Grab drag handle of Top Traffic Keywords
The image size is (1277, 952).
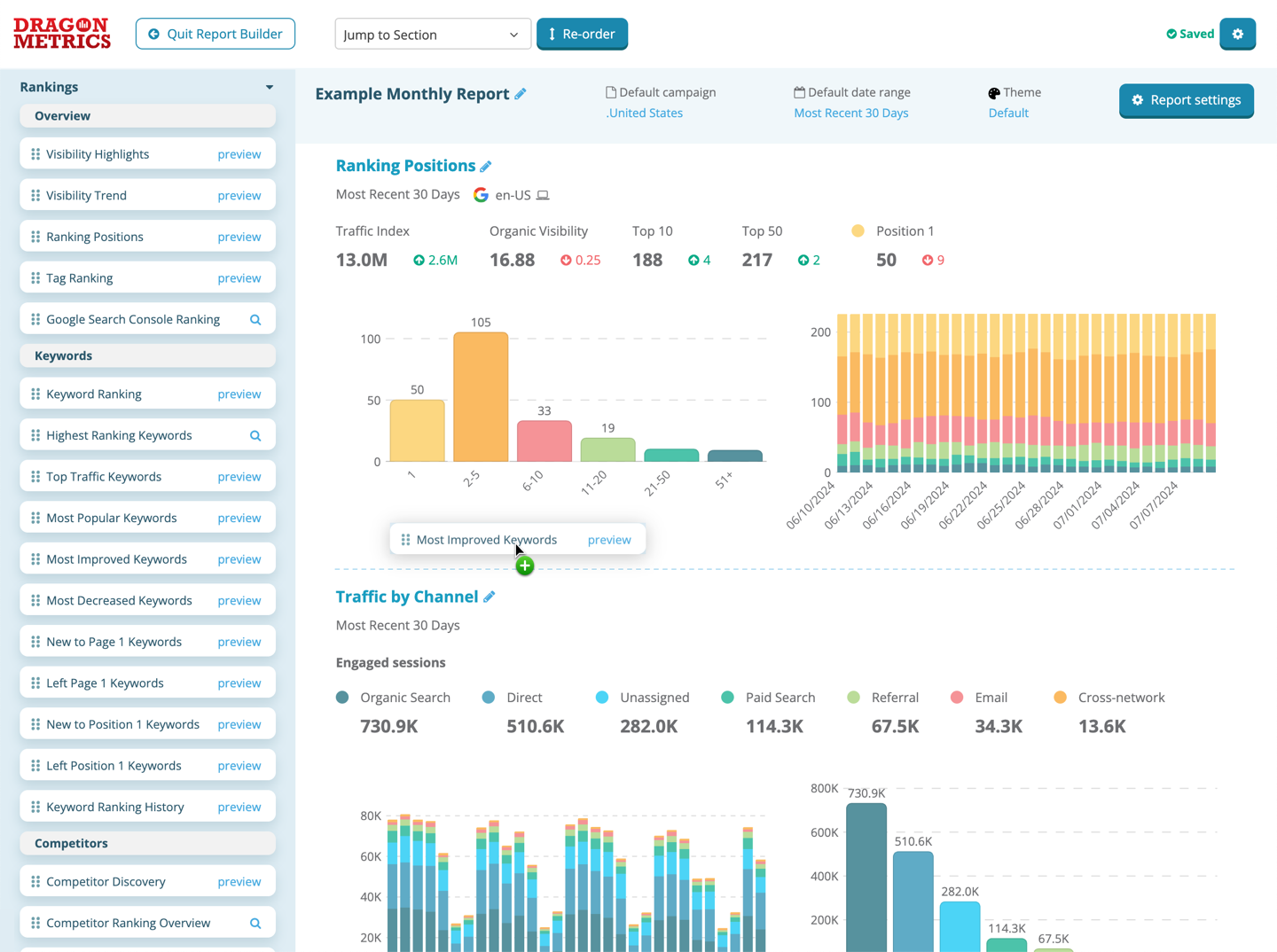[35, 477]
